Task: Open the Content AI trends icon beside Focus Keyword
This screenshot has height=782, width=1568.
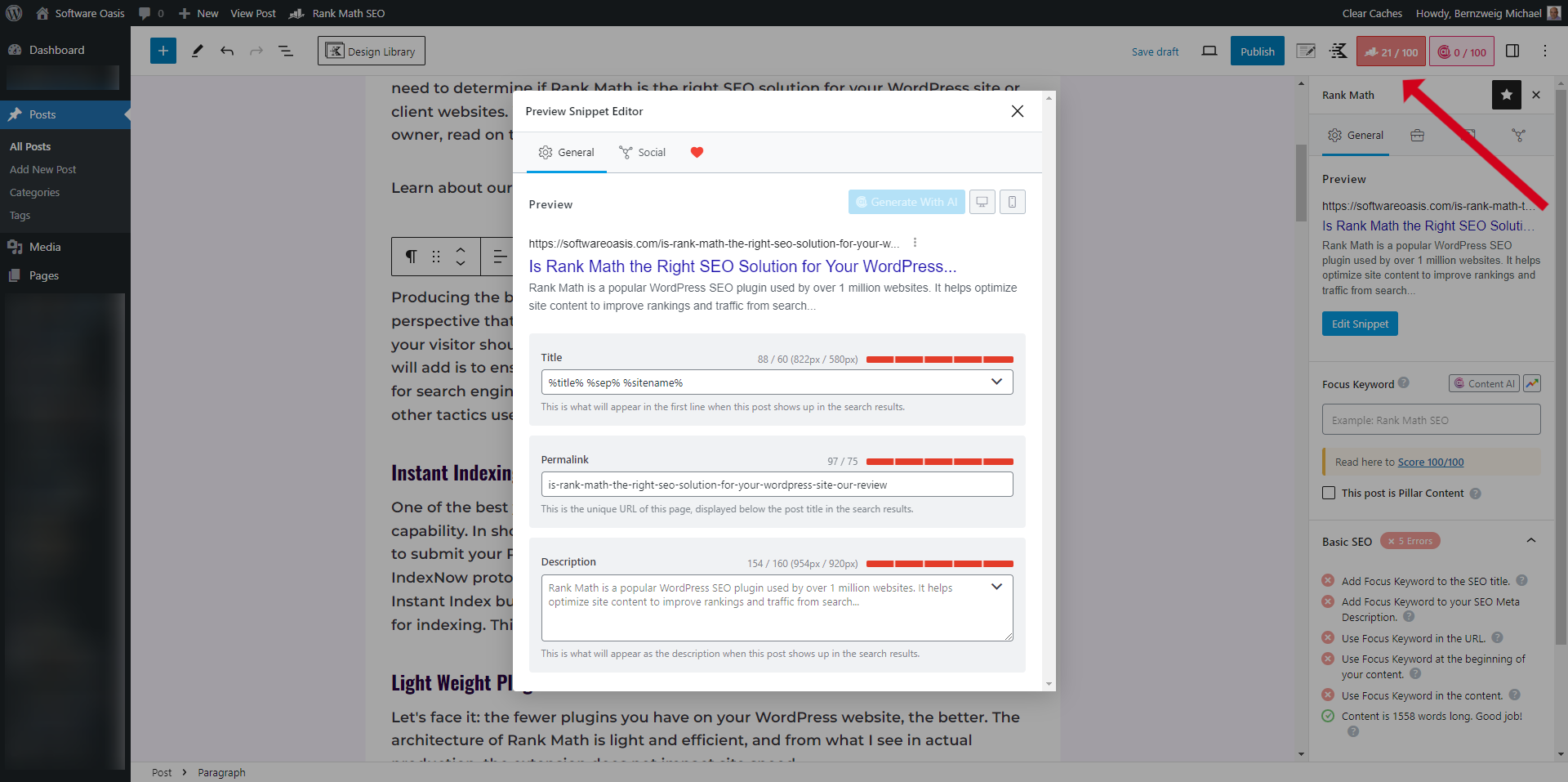Action: click(1533, 382)
